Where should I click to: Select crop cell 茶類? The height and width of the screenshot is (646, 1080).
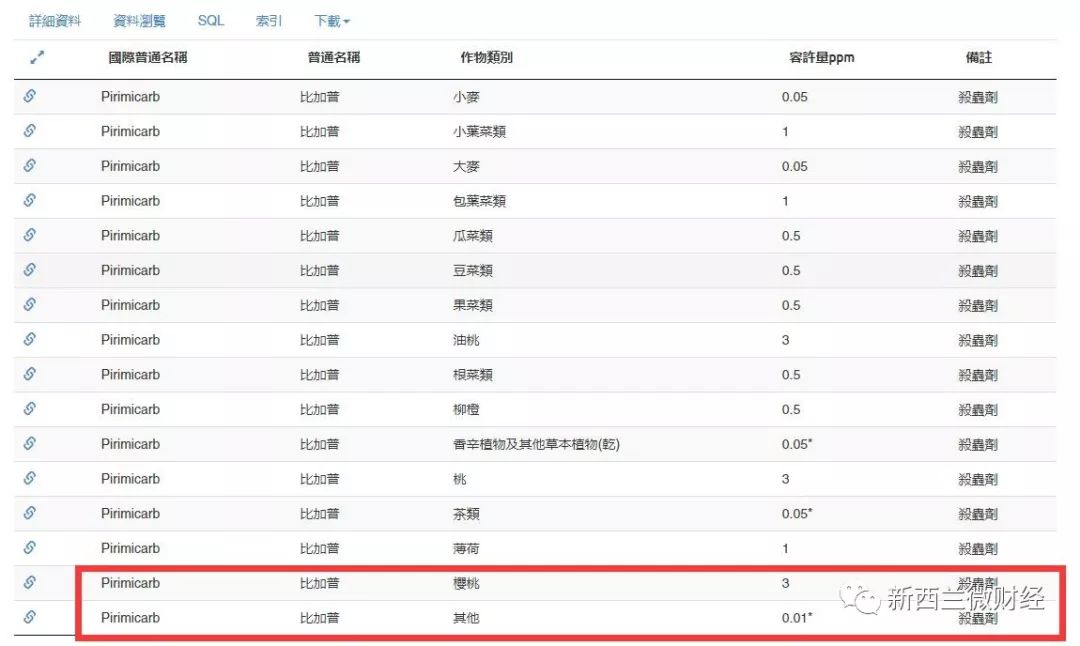[x=466, y=514]
